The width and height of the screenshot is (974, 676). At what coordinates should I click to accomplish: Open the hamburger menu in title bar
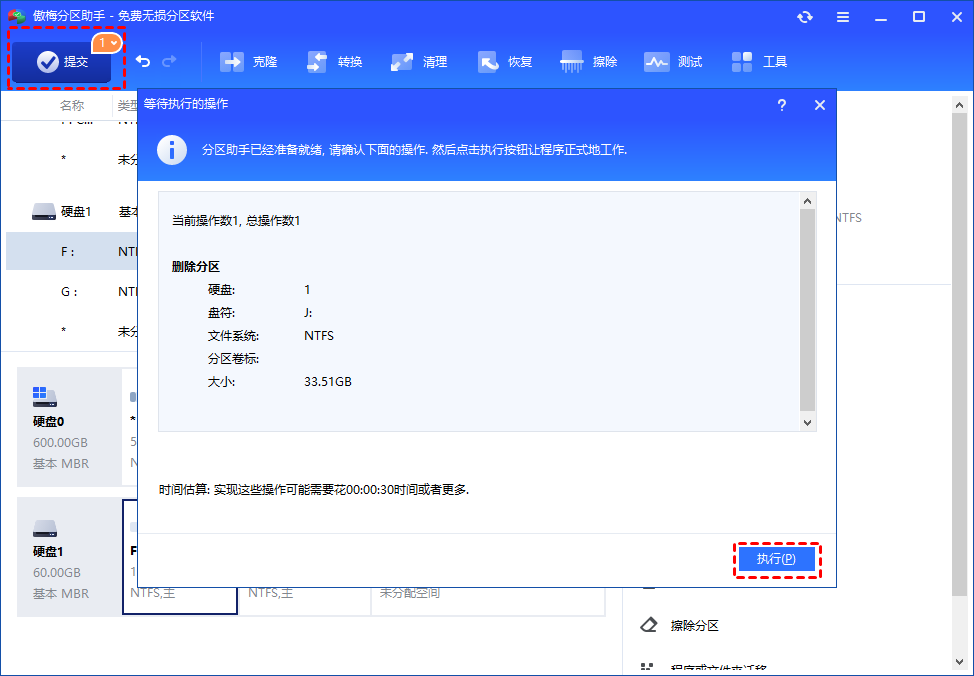843,17
